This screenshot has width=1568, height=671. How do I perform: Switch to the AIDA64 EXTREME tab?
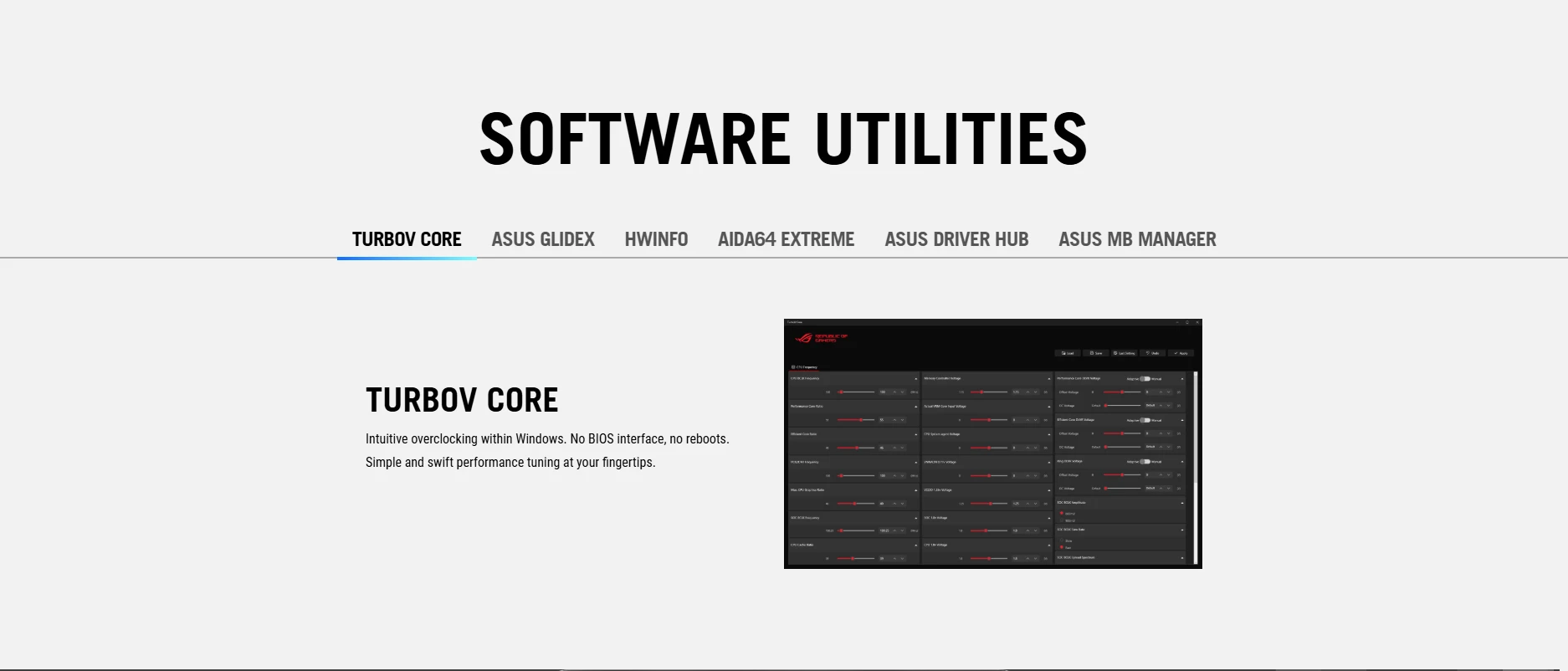pyautogui.click(x=786, y=239)
